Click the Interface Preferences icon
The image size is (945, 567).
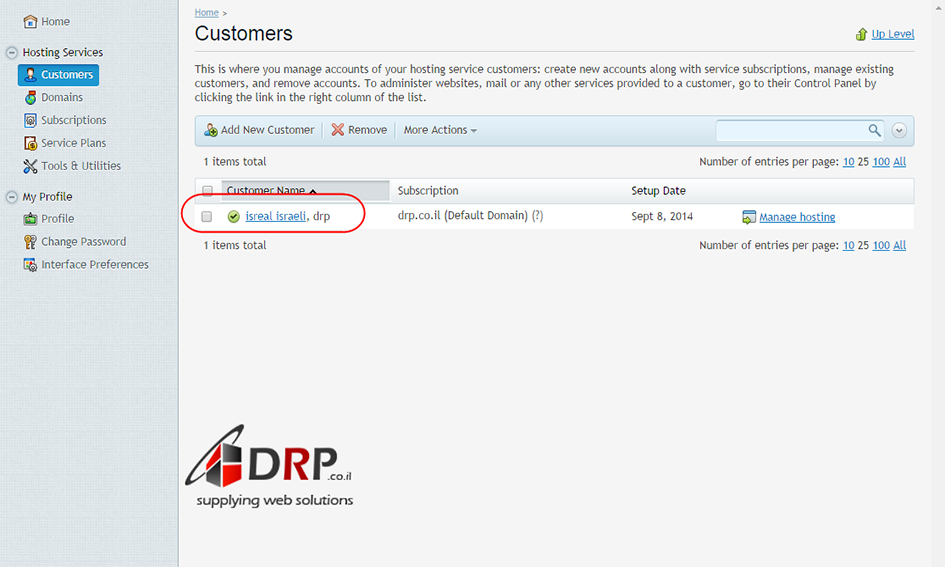point(31,265)
